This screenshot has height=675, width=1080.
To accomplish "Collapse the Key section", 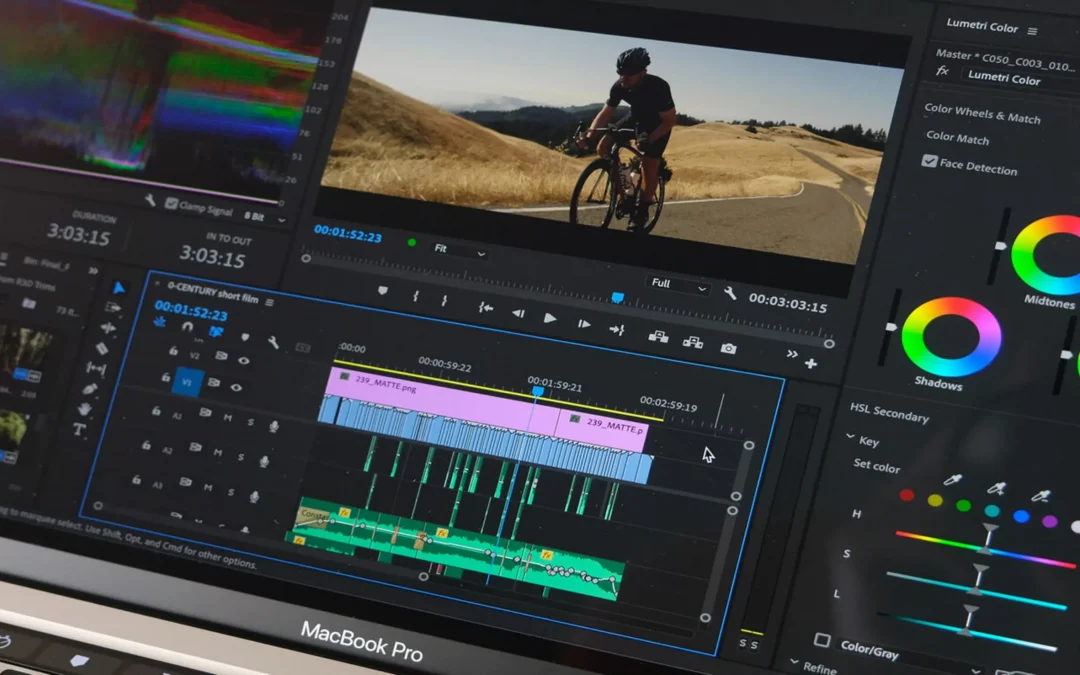I will [851, 437].
